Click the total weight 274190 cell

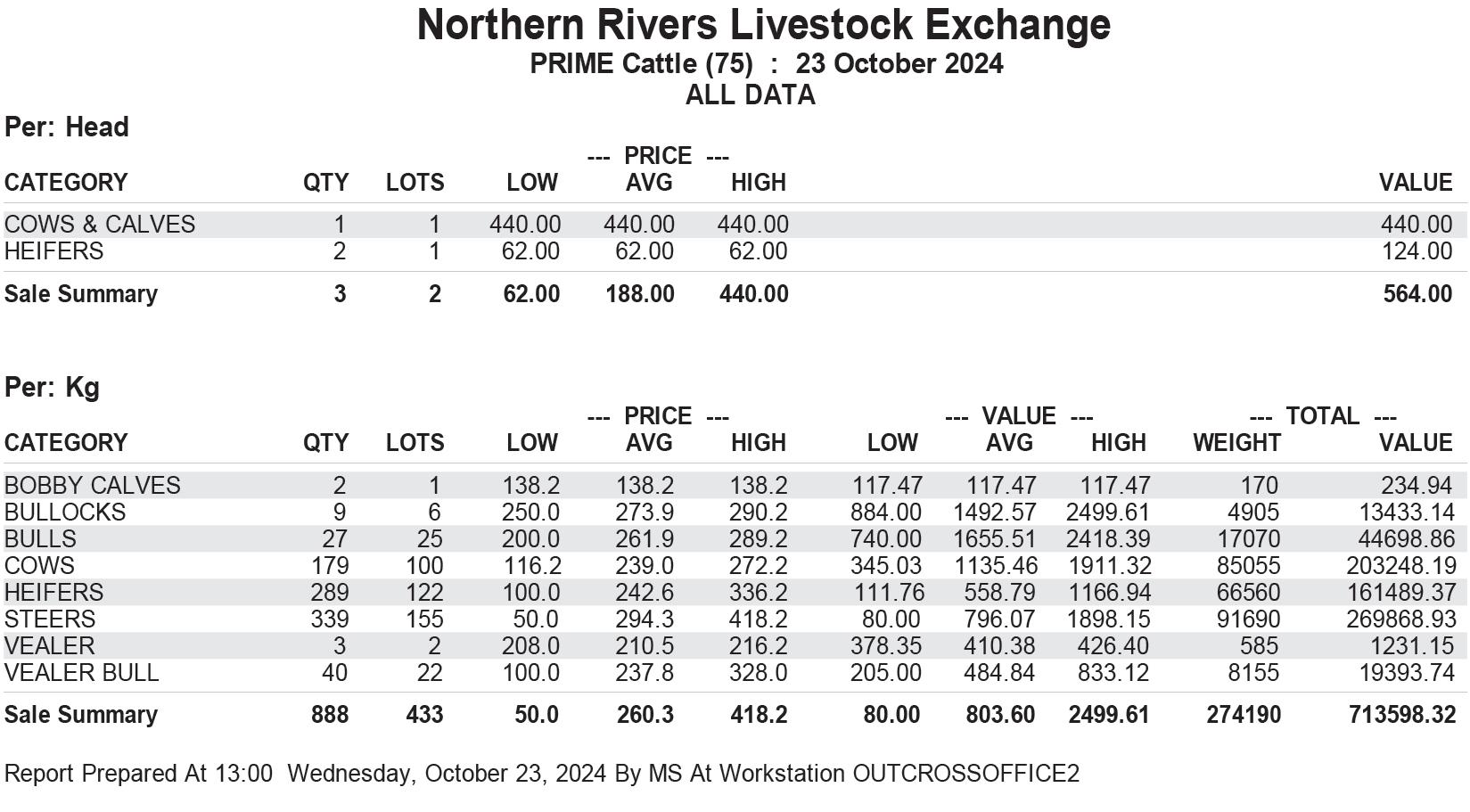(1244, 715)
